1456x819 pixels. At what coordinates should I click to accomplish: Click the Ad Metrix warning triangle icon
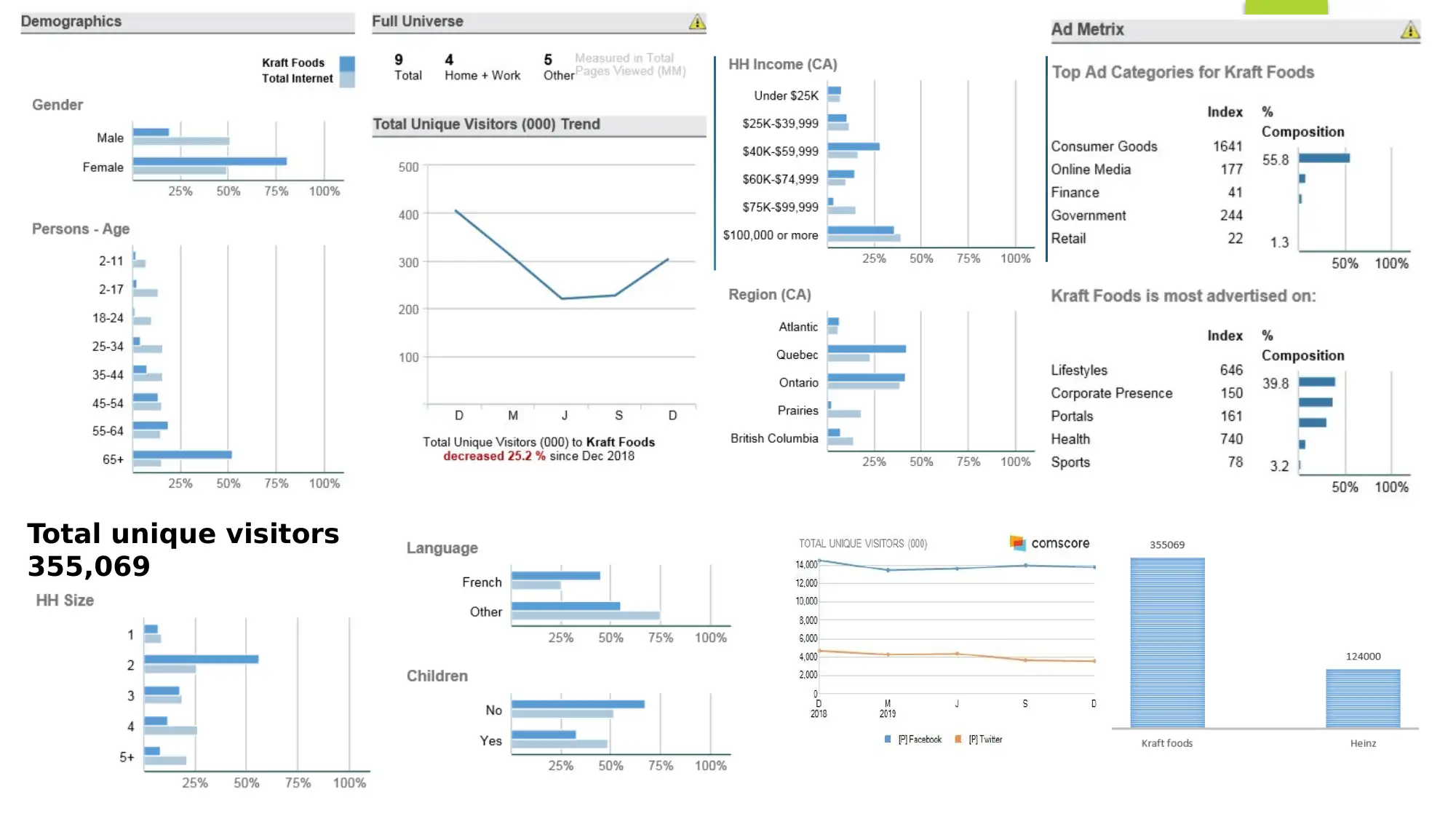[x=1410, y=30]
